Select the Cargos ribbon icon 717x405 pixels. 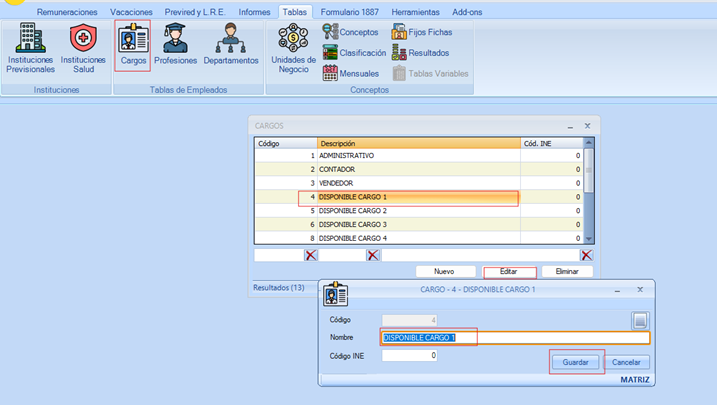pos(133,46)
